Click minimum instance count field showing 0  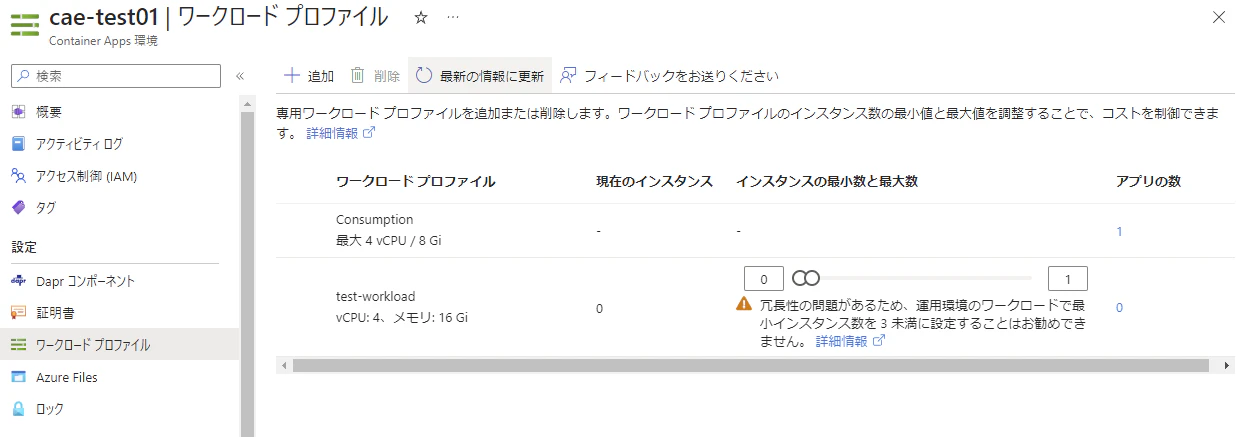pos(764,278)
